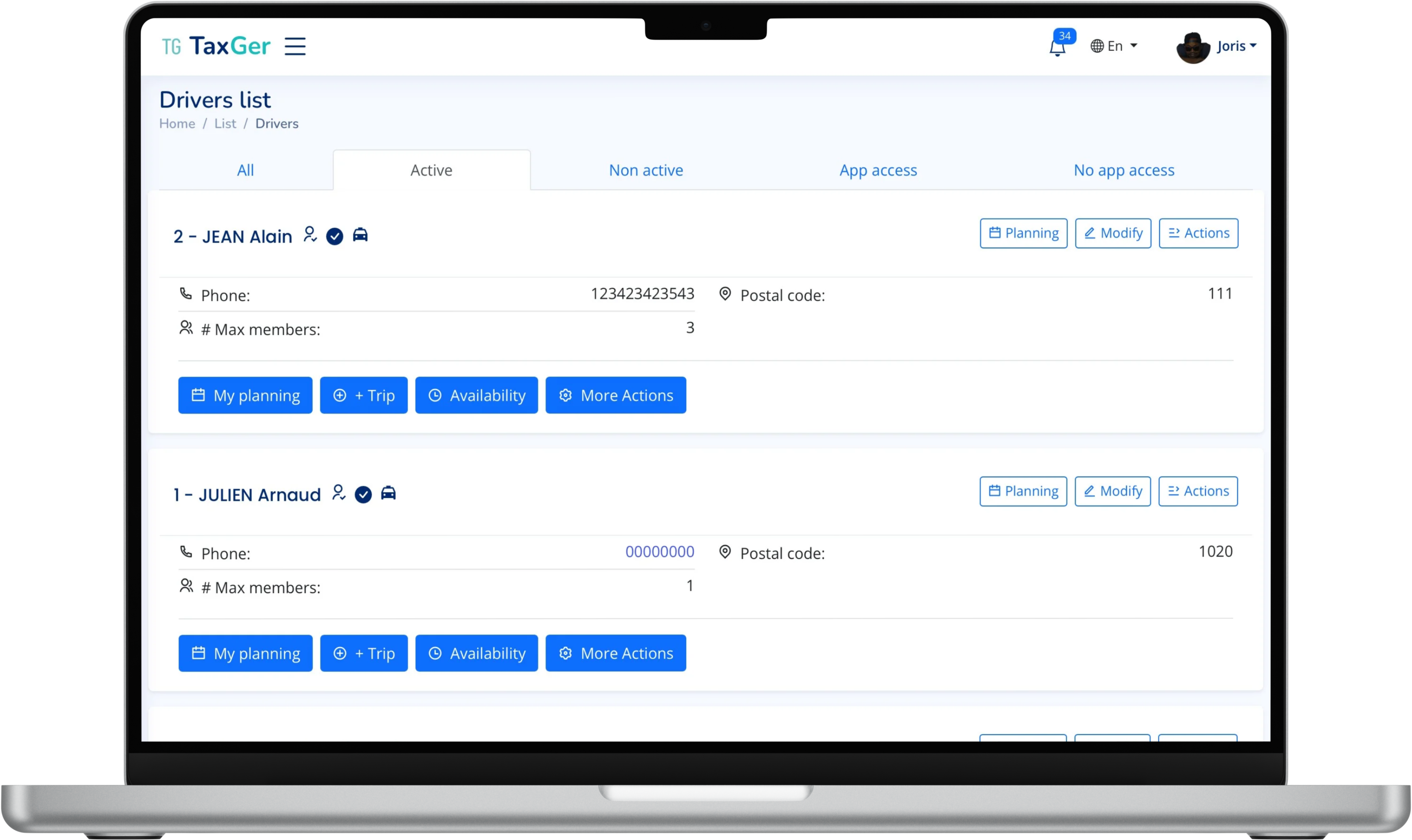Go to the Home breadcrumb link
Viewport: 1412px width, 840px height.
tap(177, 123)
